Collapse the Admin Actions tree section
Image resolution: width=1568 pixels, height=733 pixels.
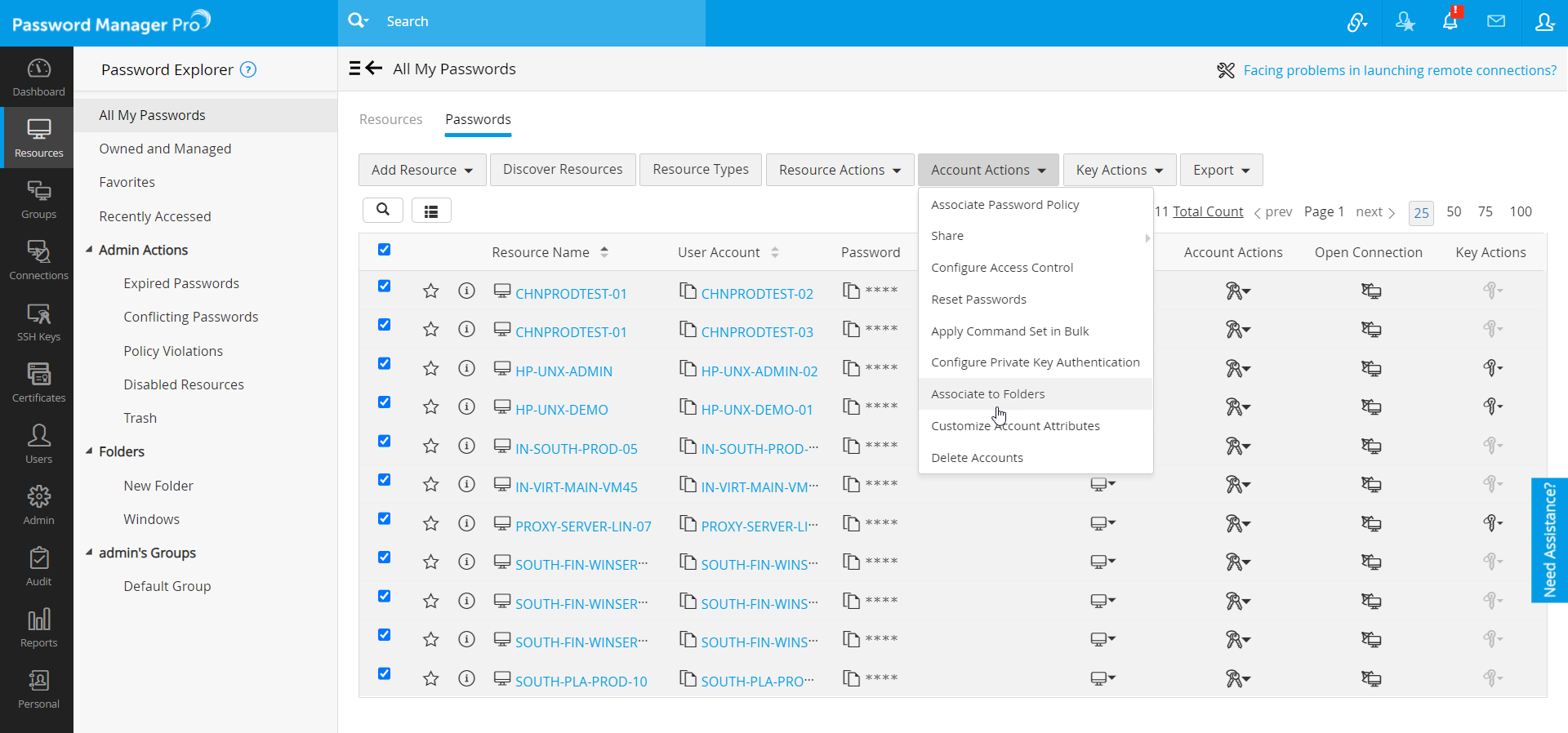pyautogui.click(x=89, y=250)
